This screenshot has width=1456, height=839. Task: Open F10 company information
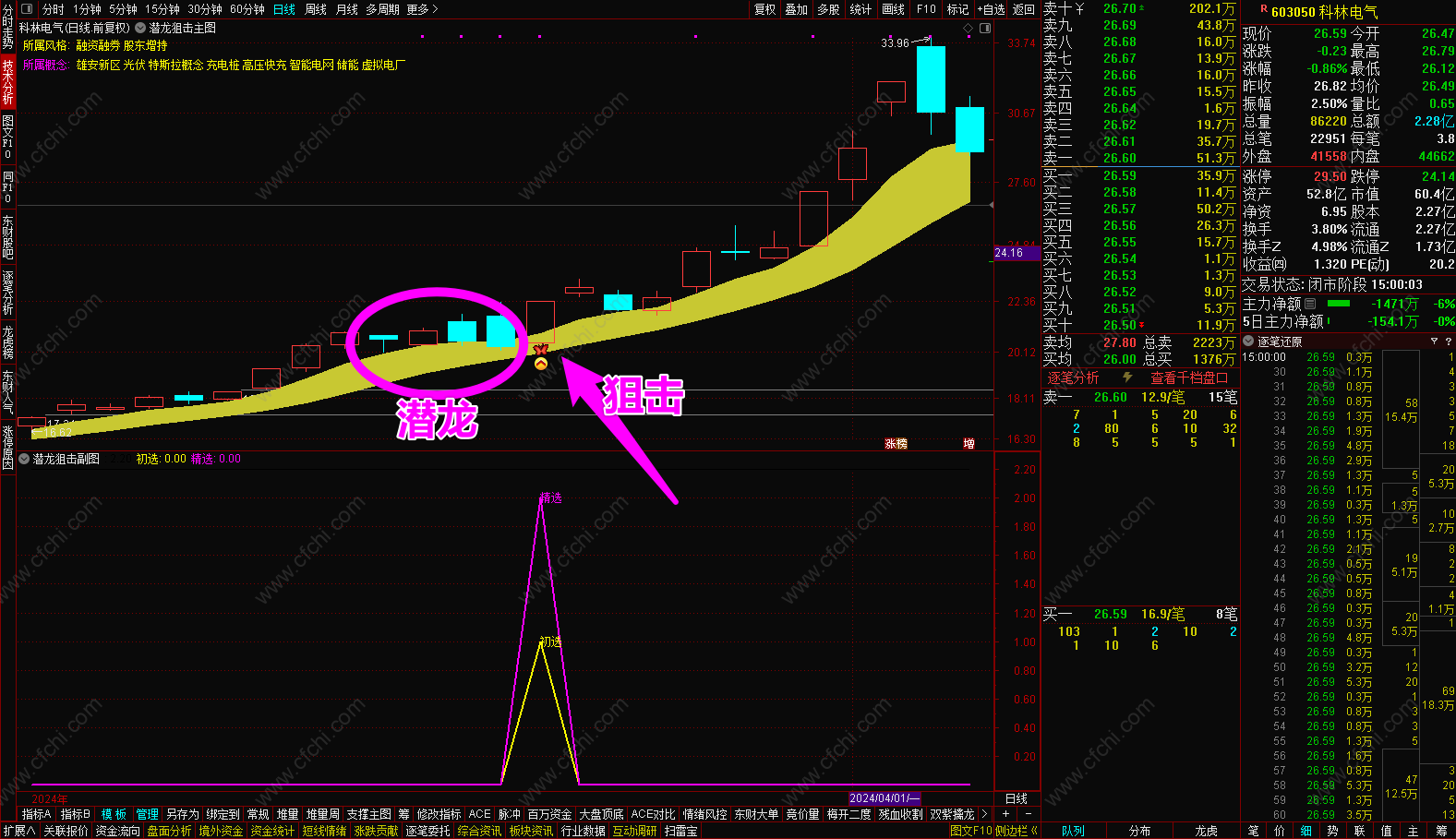pyautogui.click(x=926, y=9)
